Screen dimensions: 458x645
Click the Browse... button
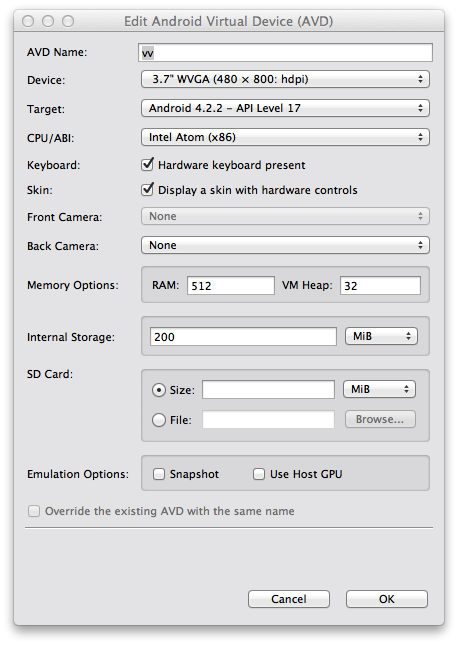pos(380,419)
